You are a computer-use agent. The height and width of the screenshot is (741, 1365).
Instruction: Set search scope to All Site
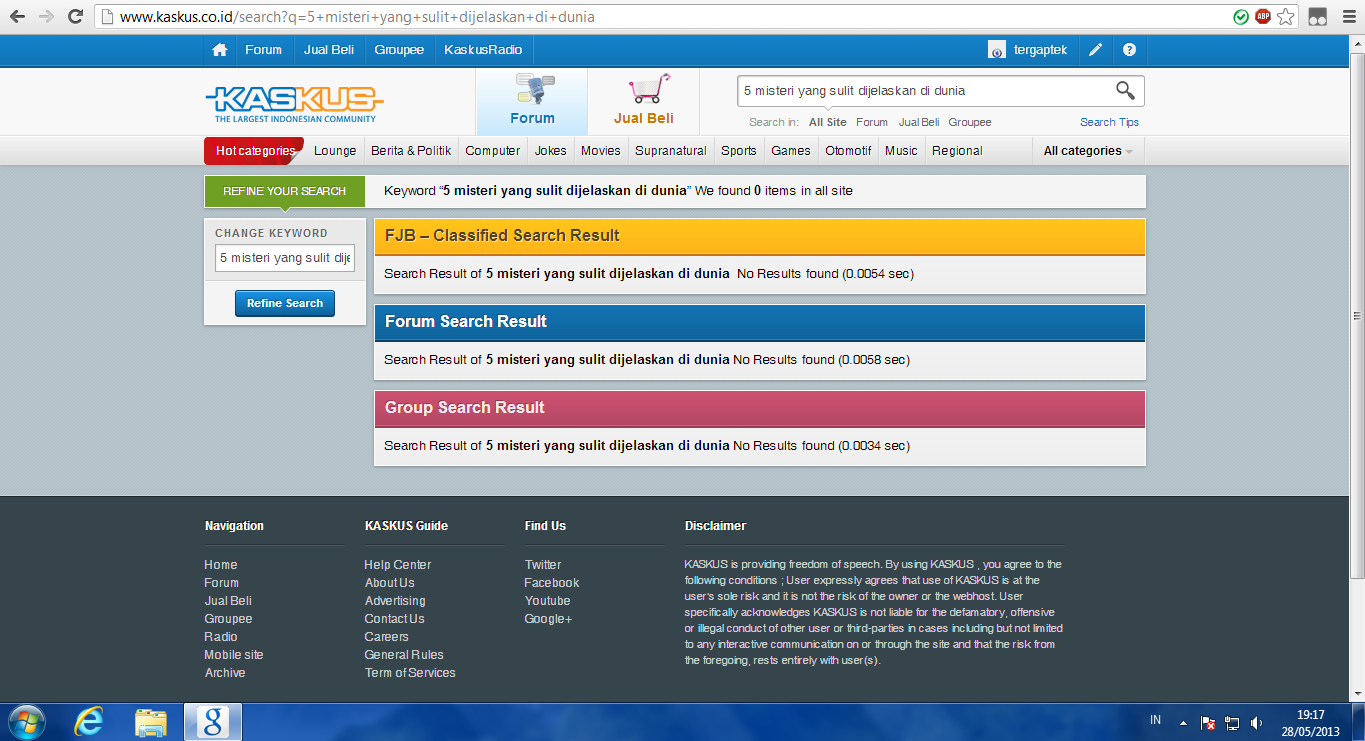pyautogui.click(x=828, y=122)
